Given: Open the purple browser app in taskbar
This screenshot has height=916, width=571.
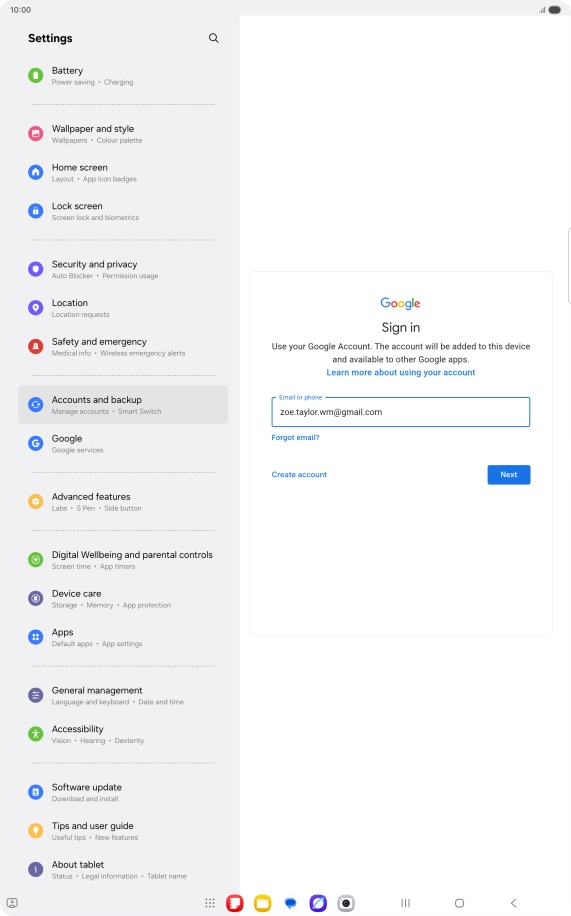Looking at the screenshot, I should pos(318,903).
